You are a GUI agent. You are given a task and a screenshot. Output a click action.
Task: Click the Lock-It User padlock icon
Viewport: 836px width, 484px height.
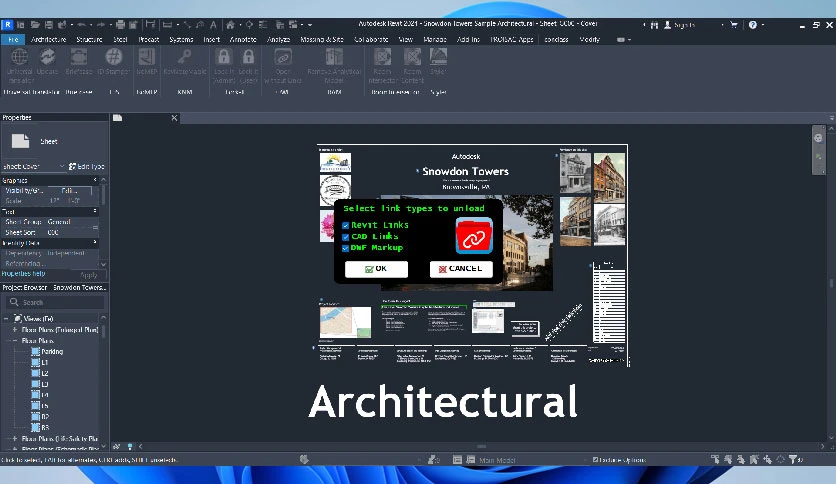point(248,57)
